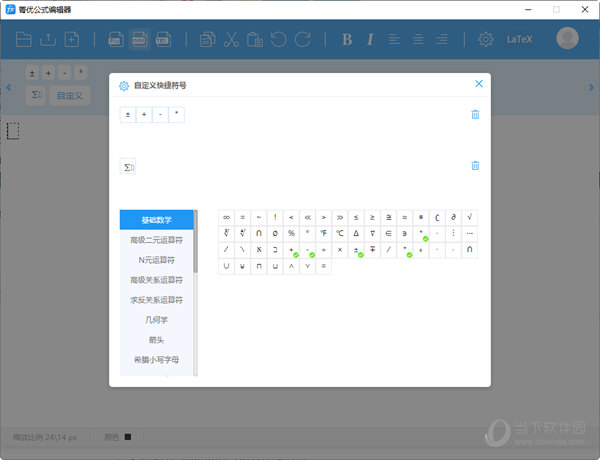
Task: Click the left arrow of symbol panel
Action: point(9,88)
